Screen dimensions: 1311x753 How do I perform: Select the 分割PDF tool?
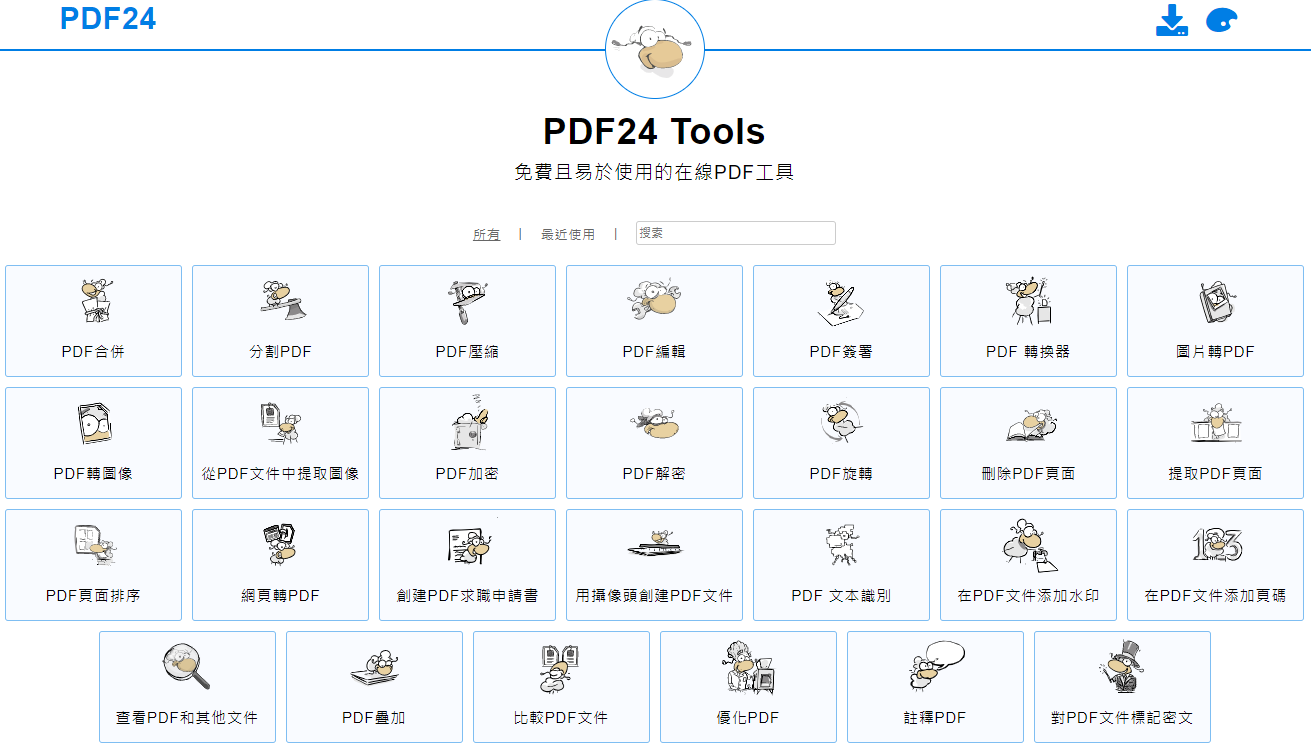(x=280, y=321)
